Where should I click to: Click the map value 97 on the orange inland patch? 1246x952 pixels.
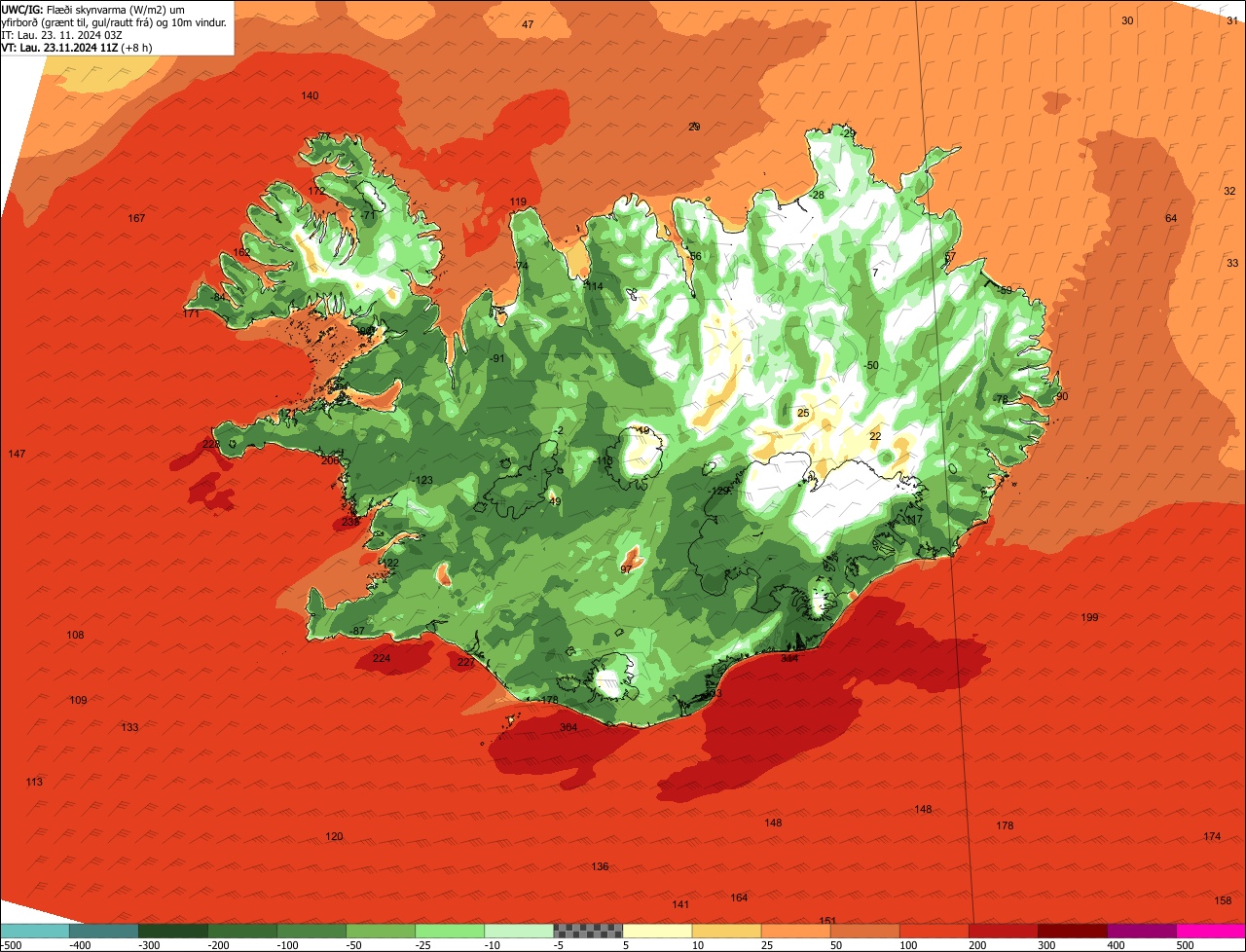click(626, 568)
